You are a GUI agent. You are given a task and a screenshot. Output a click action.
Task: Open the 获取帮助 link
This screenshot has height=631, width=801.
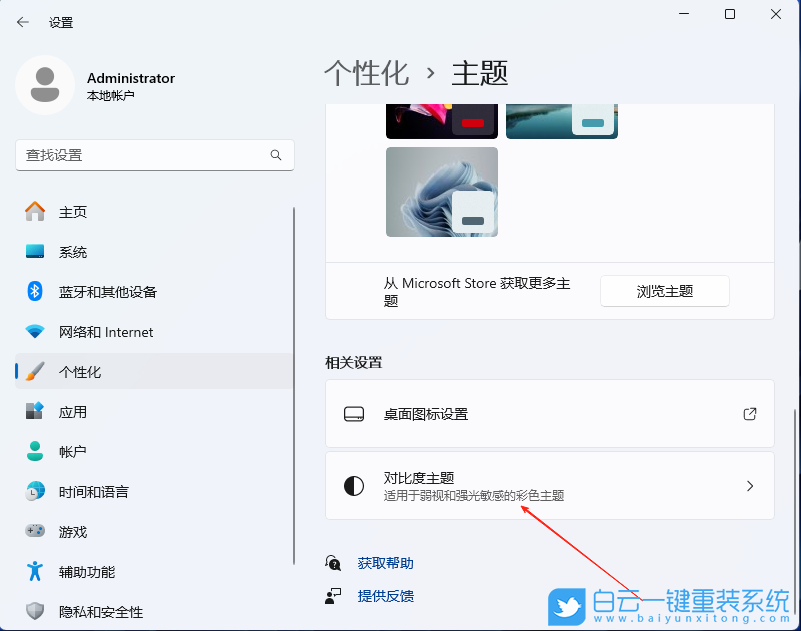click(x=384, y=563)
